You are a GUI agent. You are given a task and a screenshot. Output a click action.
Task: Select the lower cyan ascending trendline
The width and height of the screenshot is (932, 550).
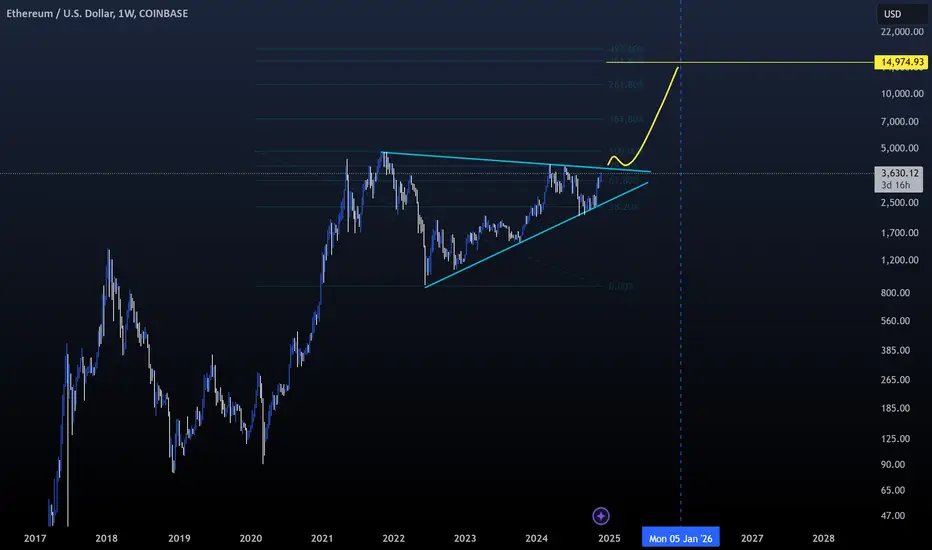(536, 235)
